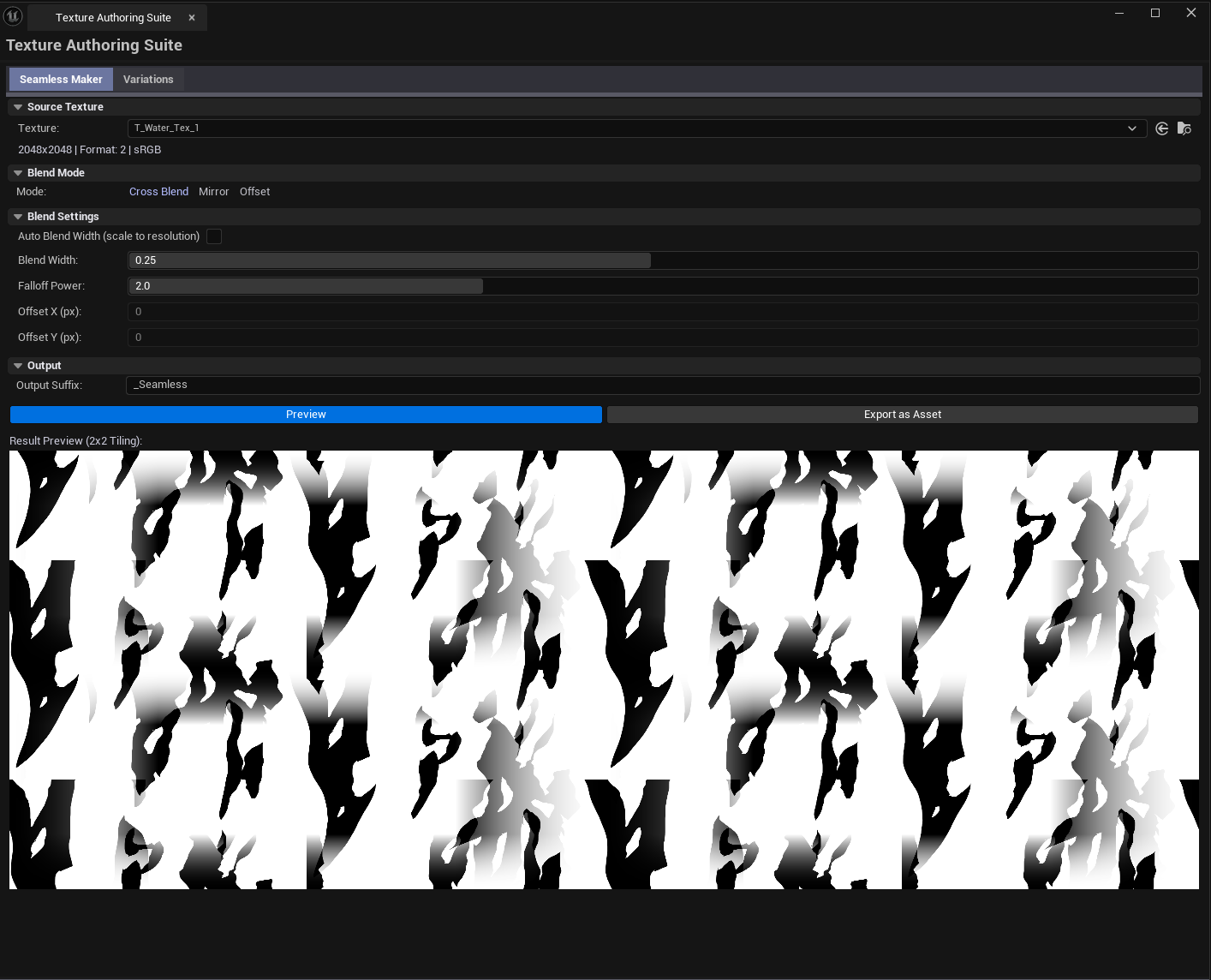Adjust the Falloff Power slider
This screenshot has width=1211, height=980.
663,286
